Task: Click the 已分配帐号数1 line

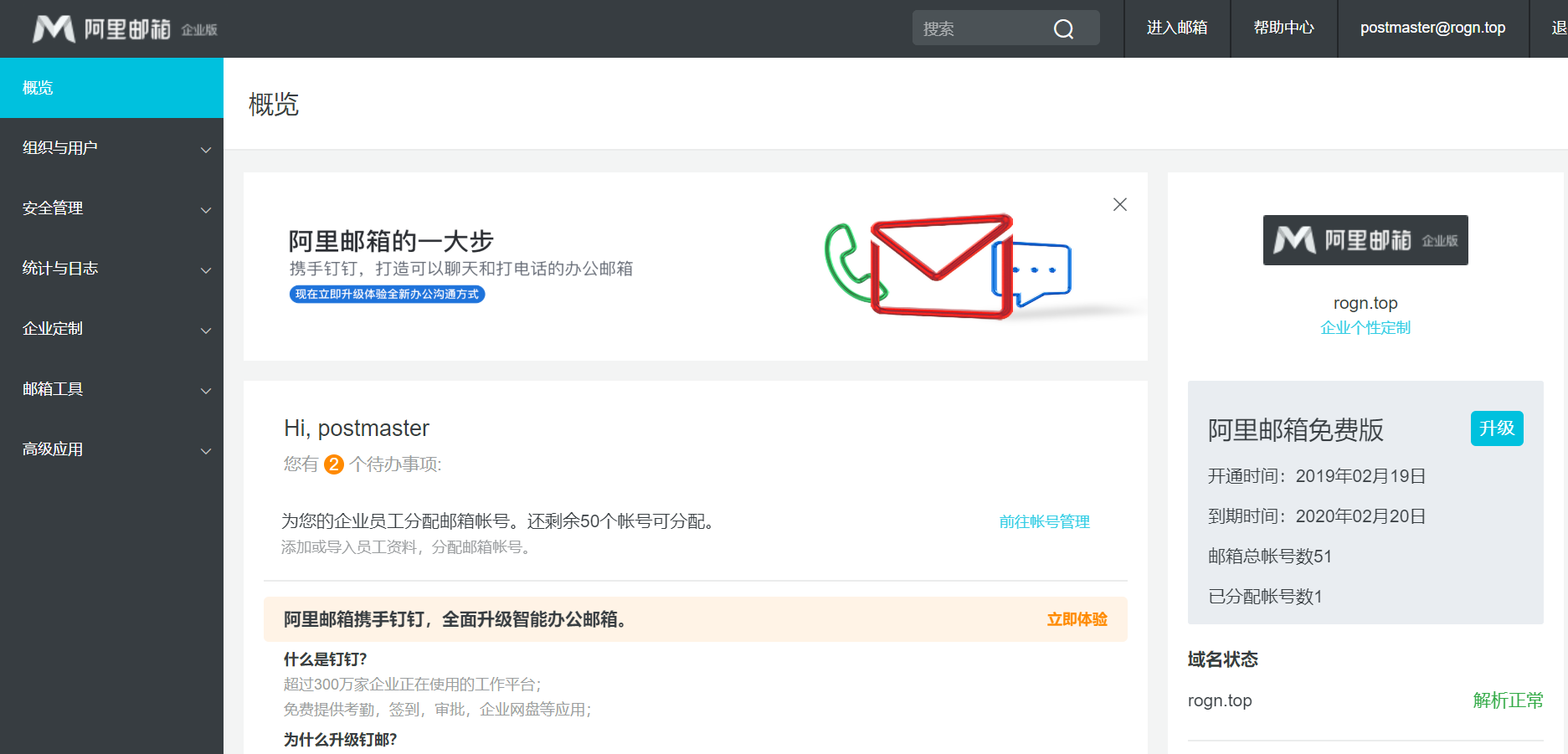Action: click(1265, 597)
